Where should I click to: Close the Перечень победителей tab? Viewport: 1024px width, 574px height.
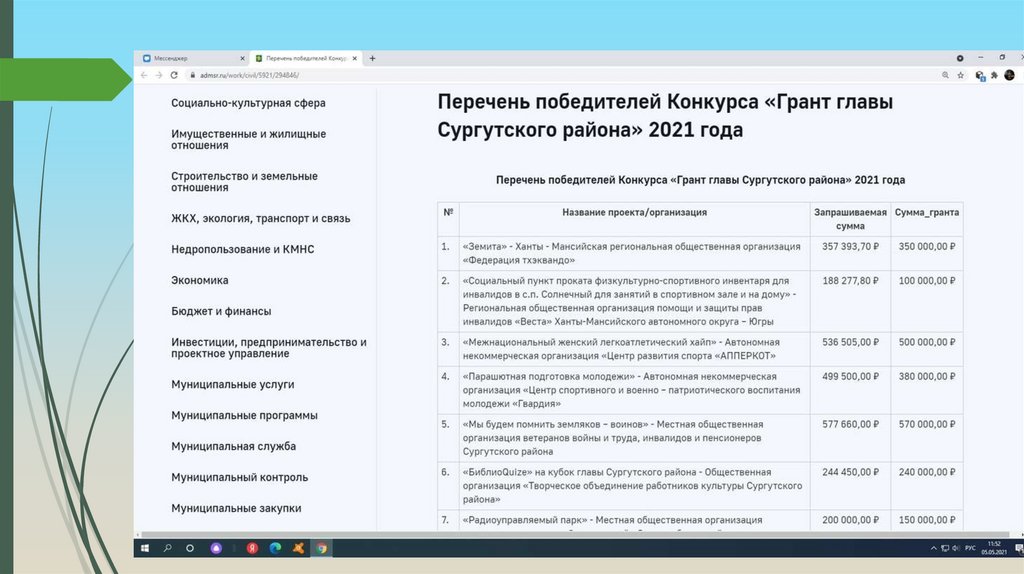click(x=355, y=58)
